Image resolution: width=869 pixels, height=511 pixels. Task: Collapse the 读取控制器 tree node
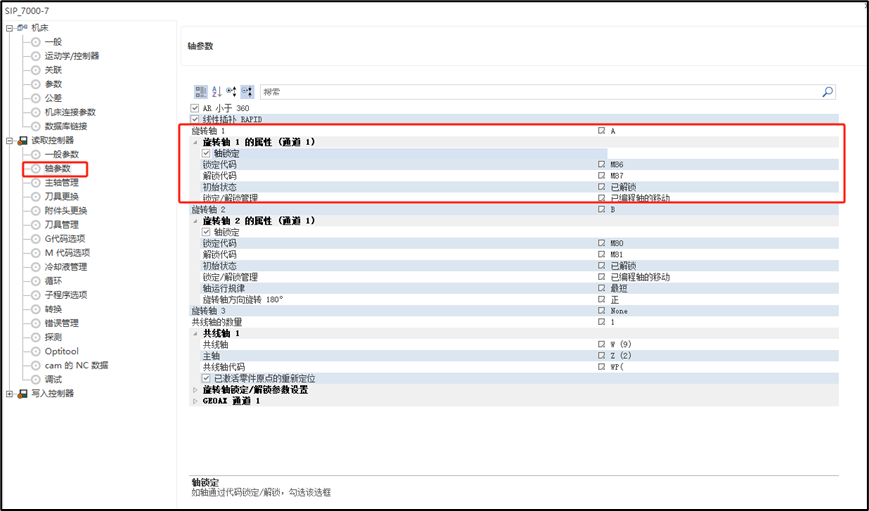coord(9,141)
